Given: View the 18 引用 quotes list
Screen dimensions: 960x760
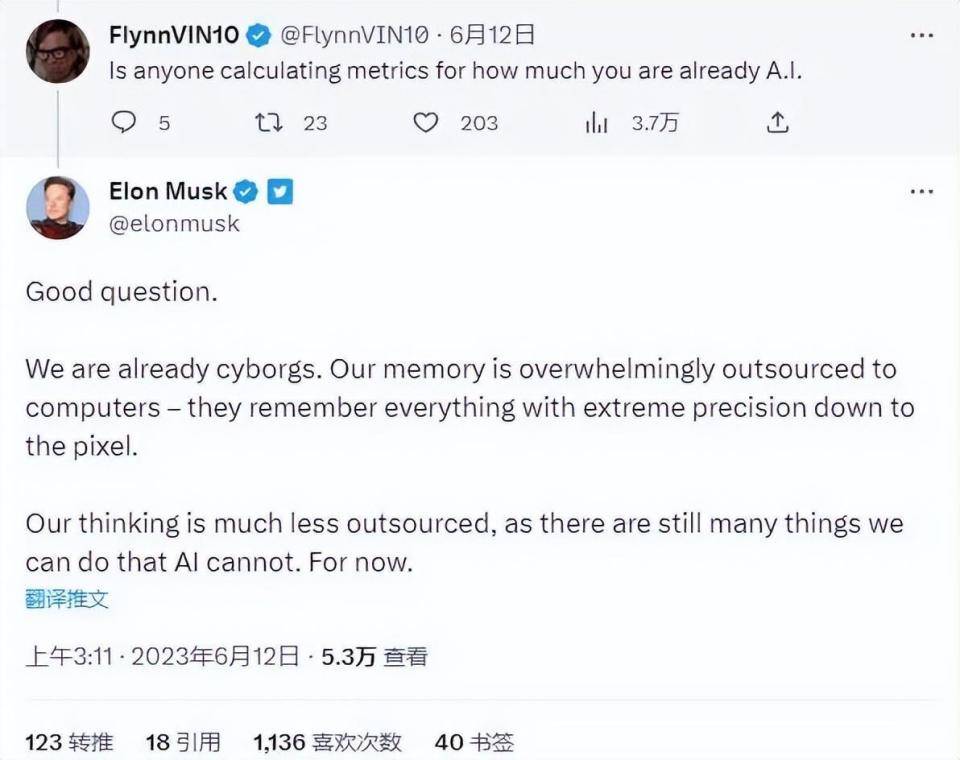Looking at the screenshot, I should click(x=183, y=742).
